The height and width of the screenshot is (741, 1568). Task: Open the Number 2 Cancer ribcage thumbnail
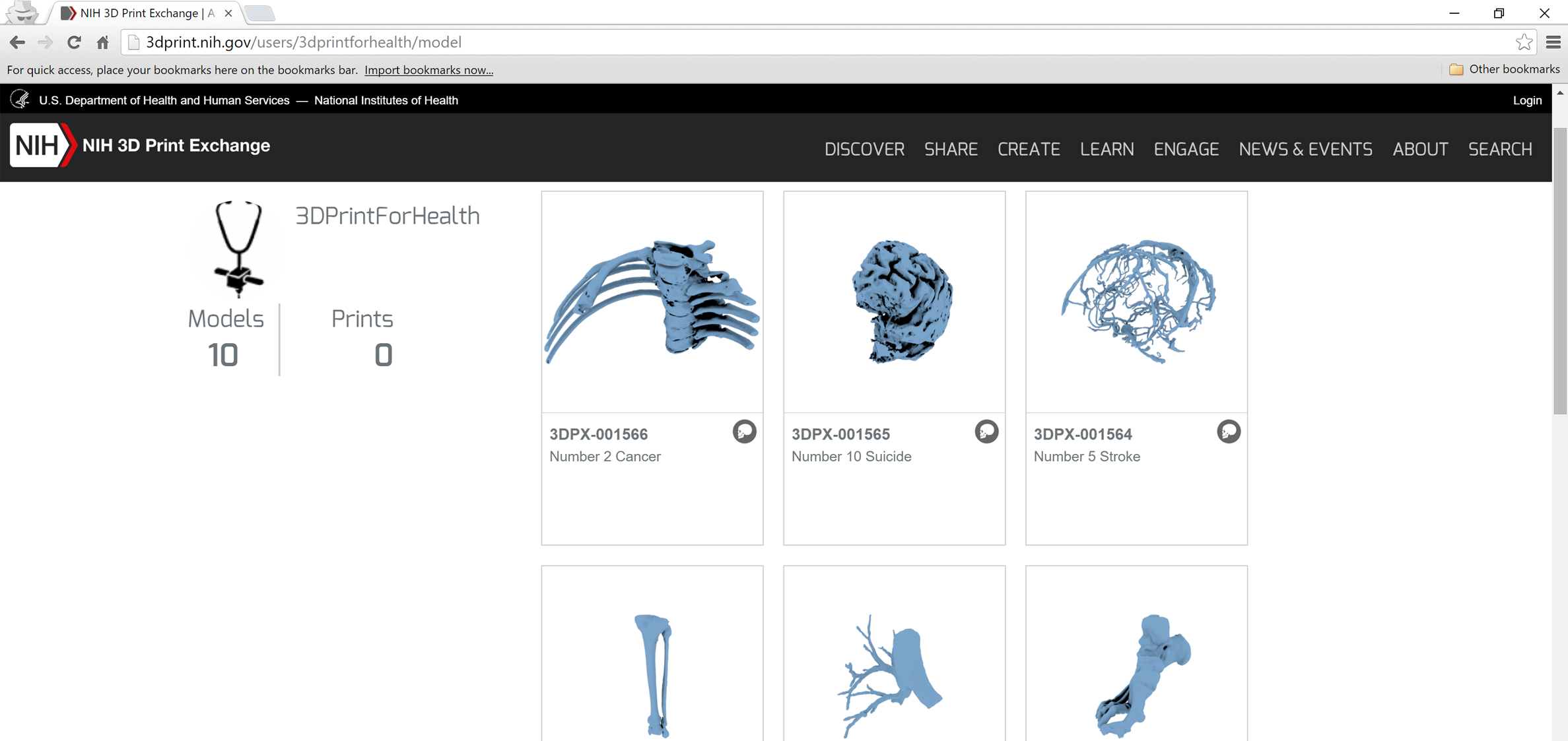[652, 302]
